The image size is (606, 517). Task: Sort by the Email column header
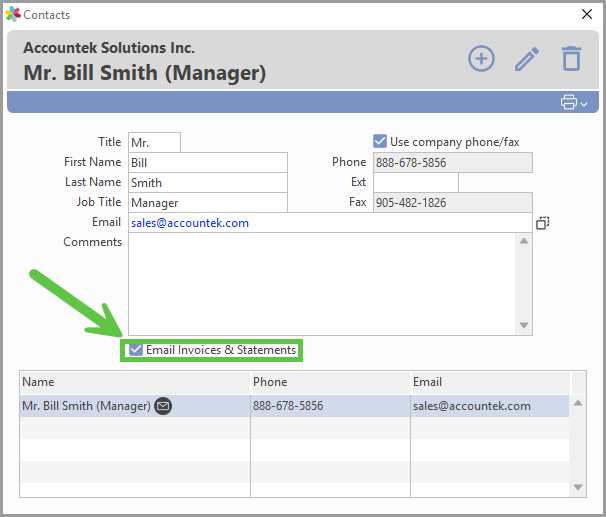point(490,382)
